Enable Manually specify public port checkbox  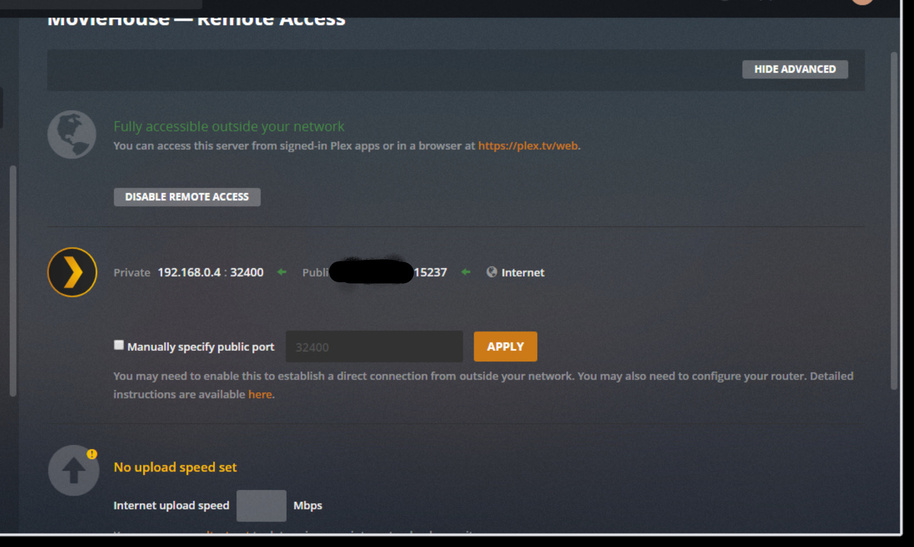click(x=118, y=345)
